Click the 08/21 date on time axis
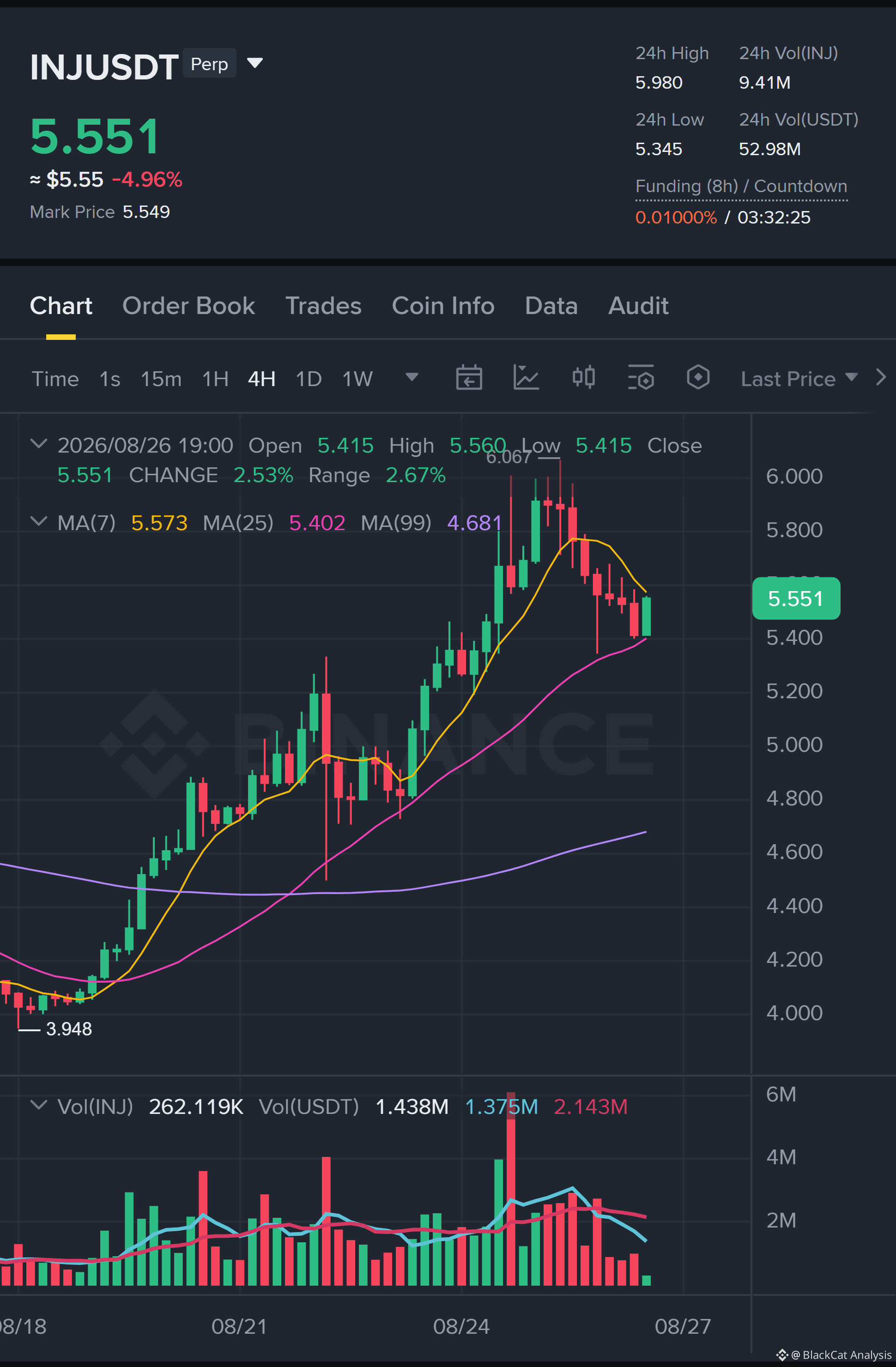Viewport: 896px width, 1367px height. tap(240, 1326)
